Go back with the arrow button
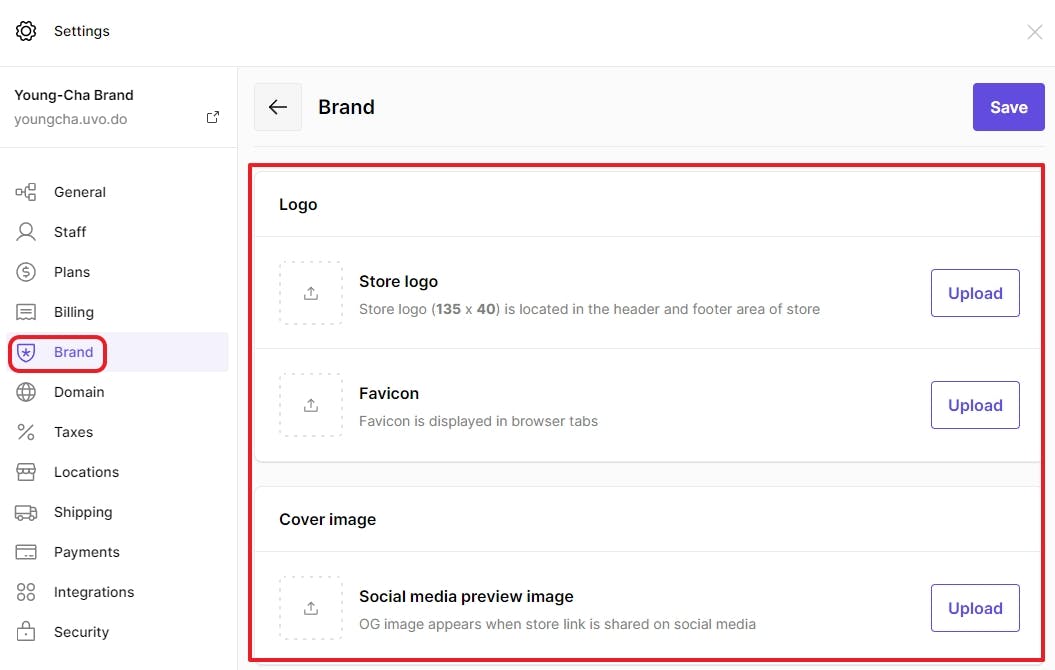The image size is (1055, 670). pos(278,107)
